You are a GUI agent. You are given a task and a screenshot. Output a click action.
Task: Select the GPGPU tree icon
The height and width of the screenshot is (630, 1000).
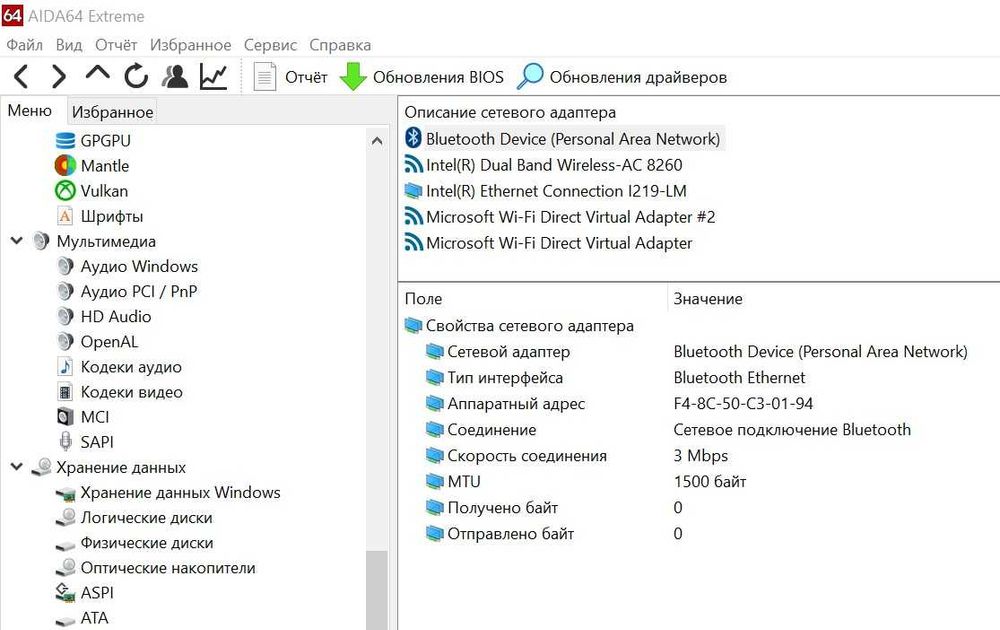tap(65, 140)
